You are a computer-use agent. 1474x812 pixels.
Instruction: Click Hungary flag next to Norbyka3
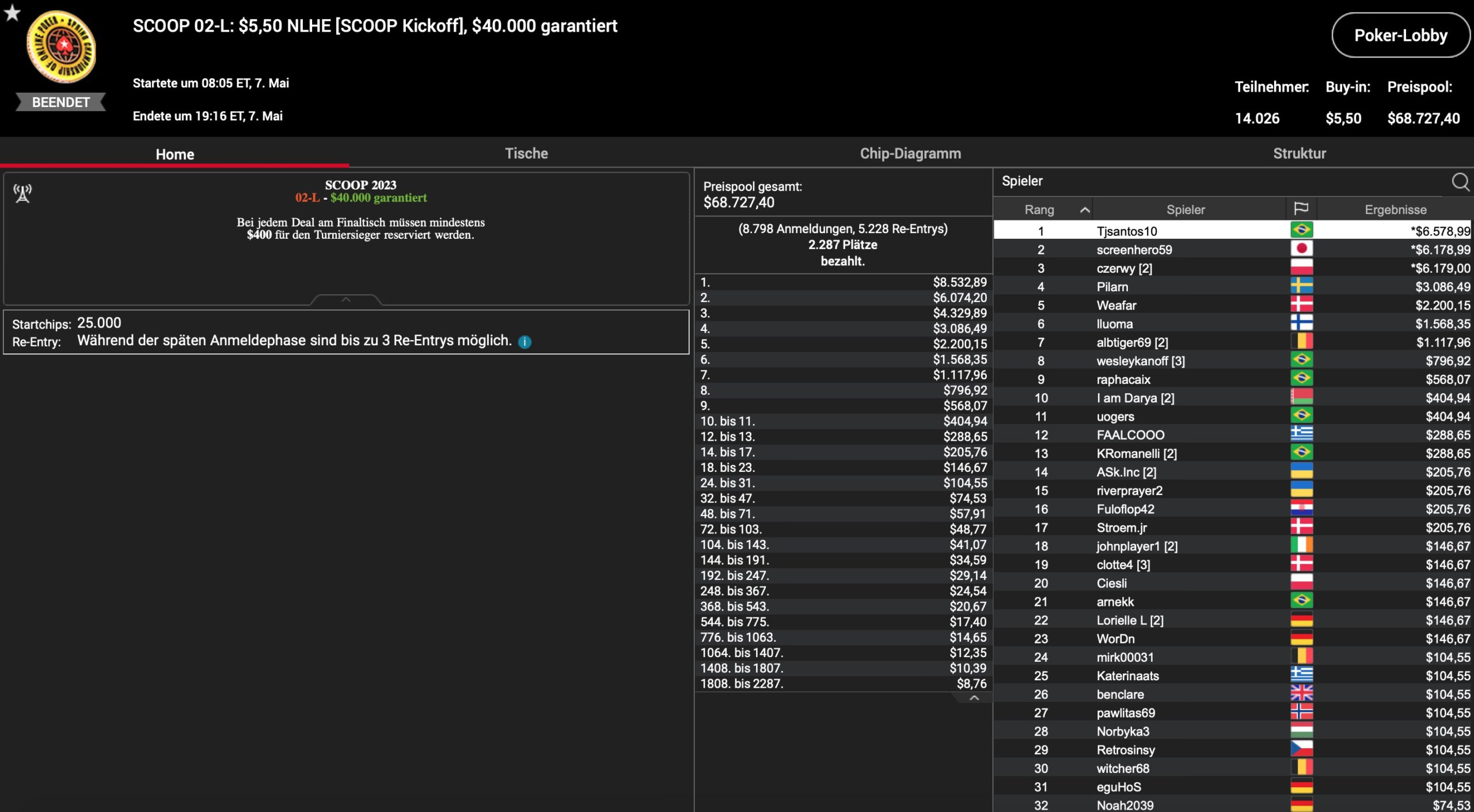[x=1301, y=730]
